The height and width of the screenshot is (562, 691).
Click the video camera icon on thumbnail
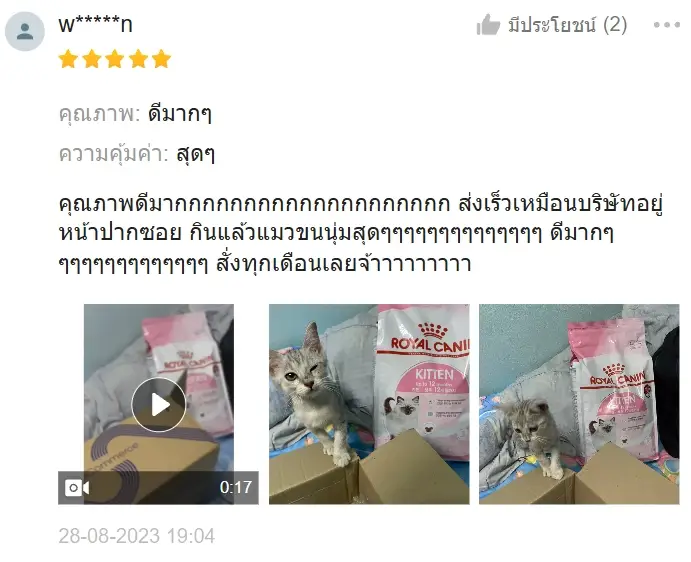(x=77, y=488)
